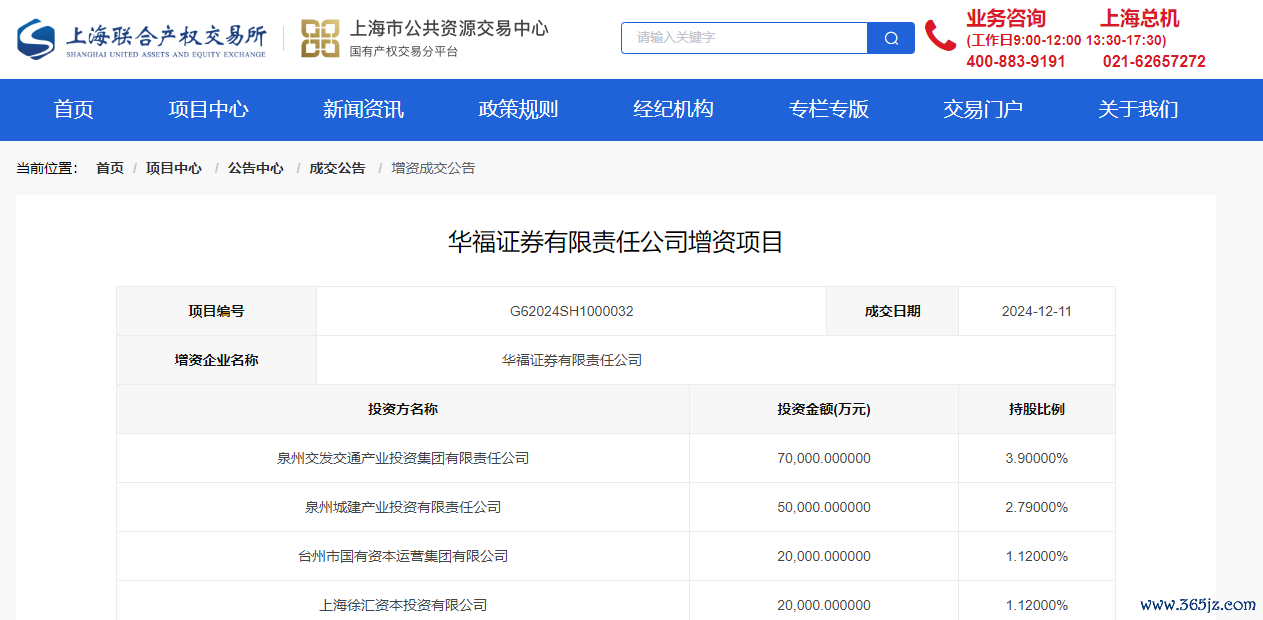
Task: Click the Shanghai United Assets and Equity Exchange logo
Action: click(142, 39)
